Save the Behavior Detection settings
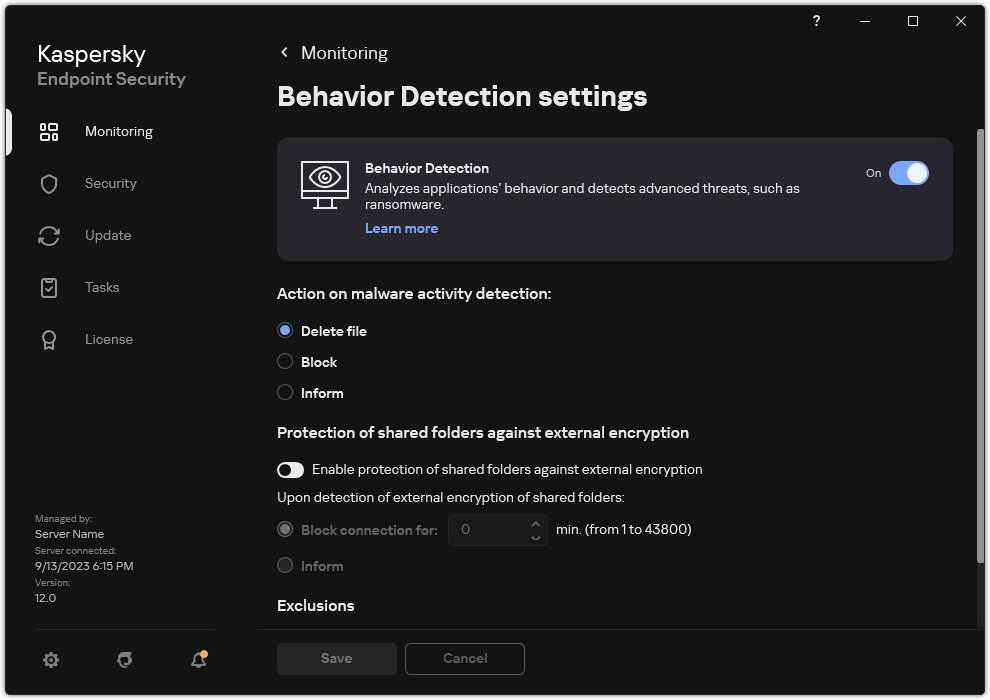Image resolution: width=990 pixels, height=700 pixels. (x=336, y=658)
